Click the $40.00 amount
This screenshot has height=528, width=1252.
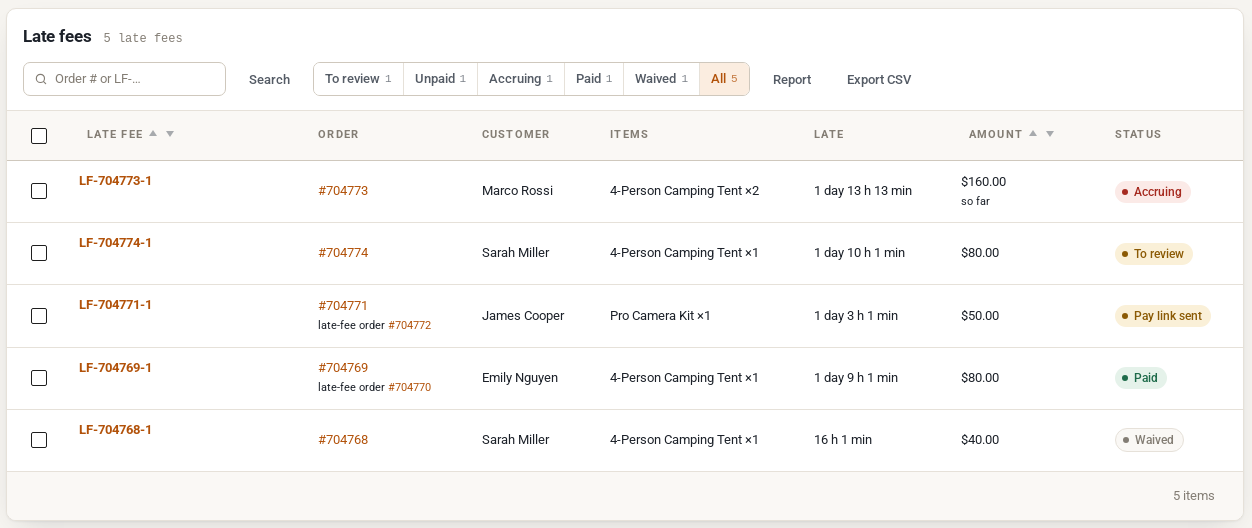tap(980, 440)
